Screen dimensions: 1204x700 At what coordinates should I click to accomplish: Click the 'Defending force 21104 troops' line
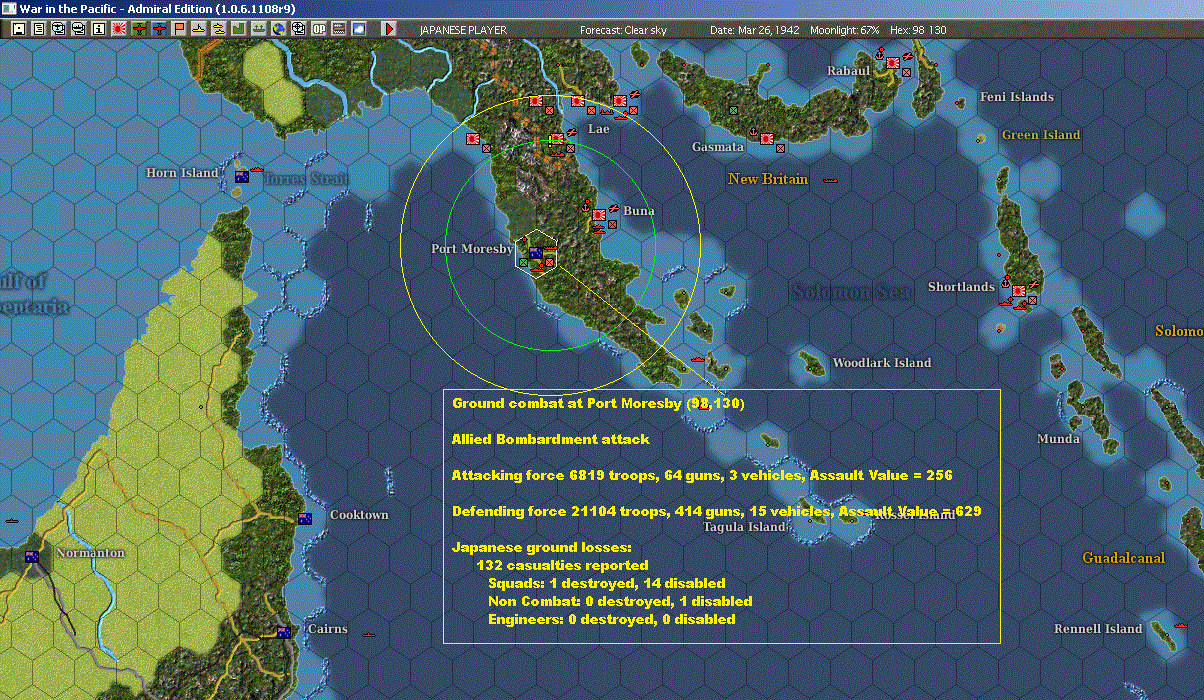click(717, 511)
